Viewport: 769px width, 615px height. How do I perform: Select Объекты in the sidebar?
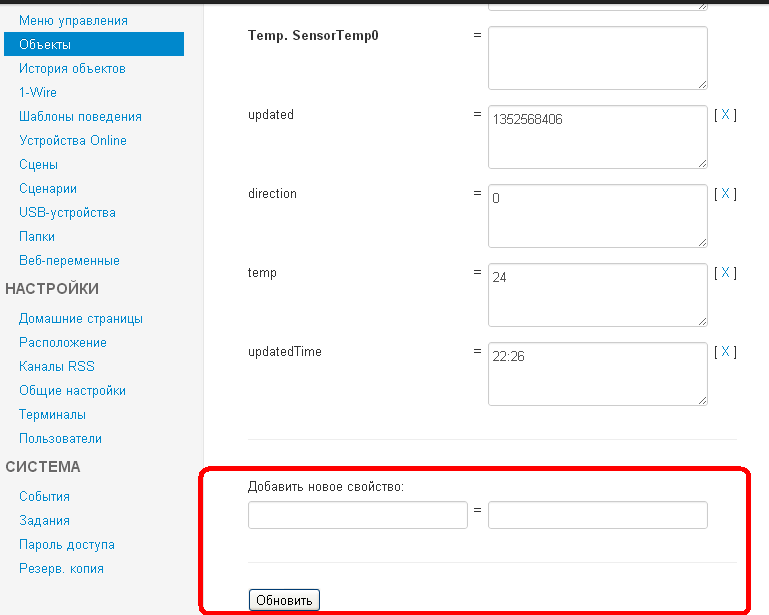coord(45,44)
